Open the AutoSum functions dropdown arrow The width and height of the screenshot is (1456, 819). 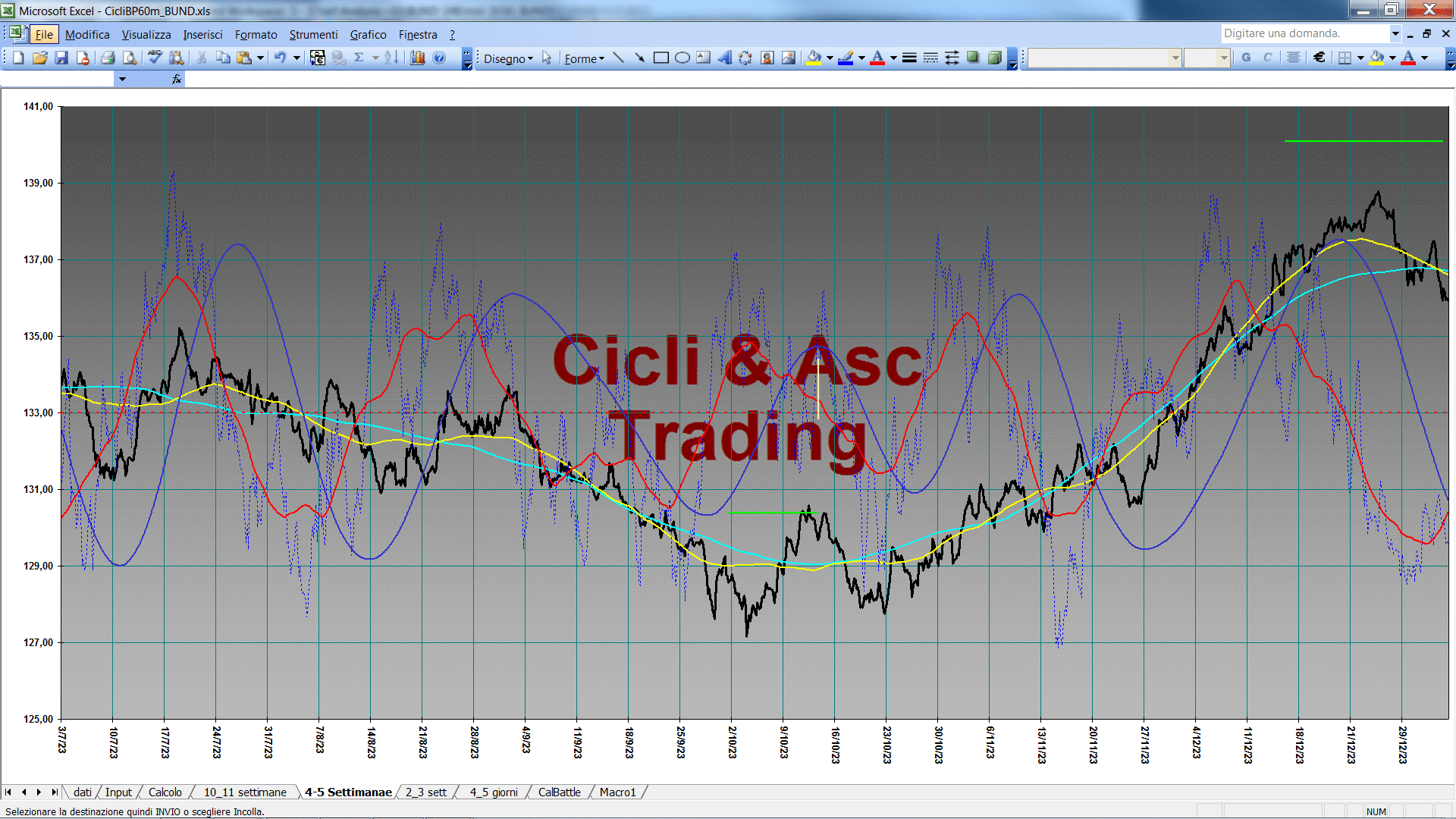(375, 58)
